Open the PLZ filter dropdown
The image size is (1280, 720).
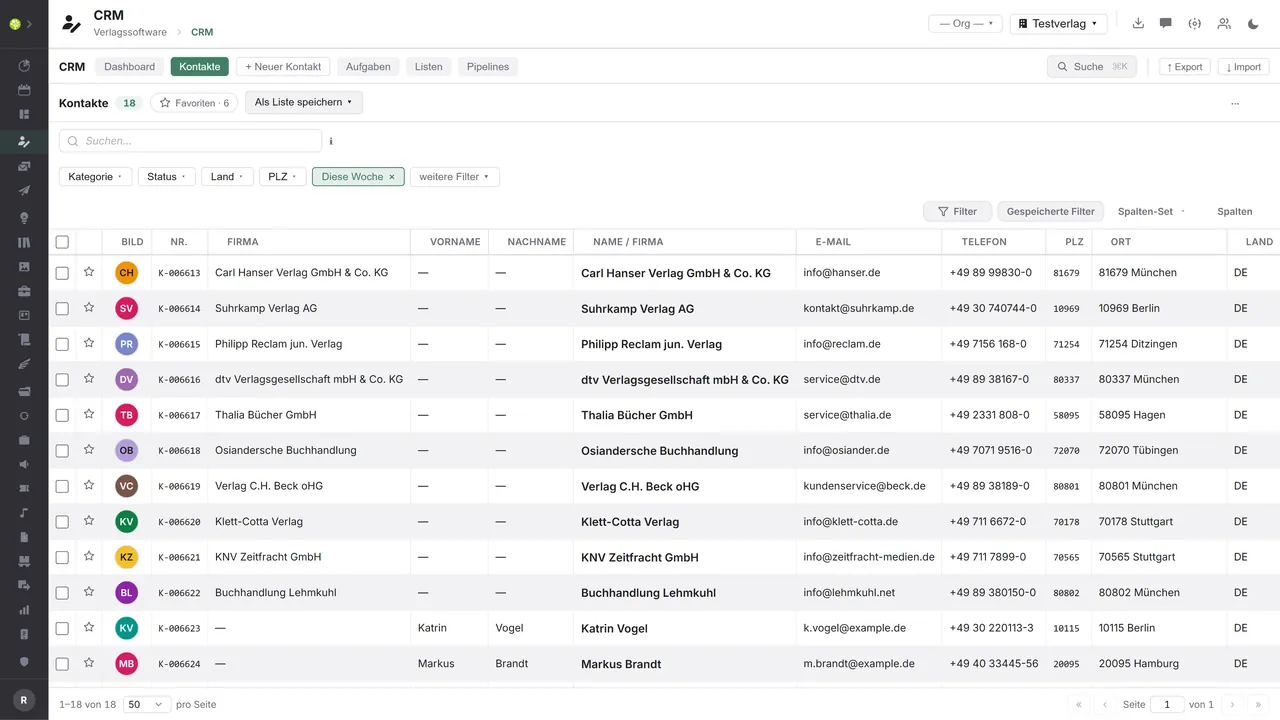[283, 177]
